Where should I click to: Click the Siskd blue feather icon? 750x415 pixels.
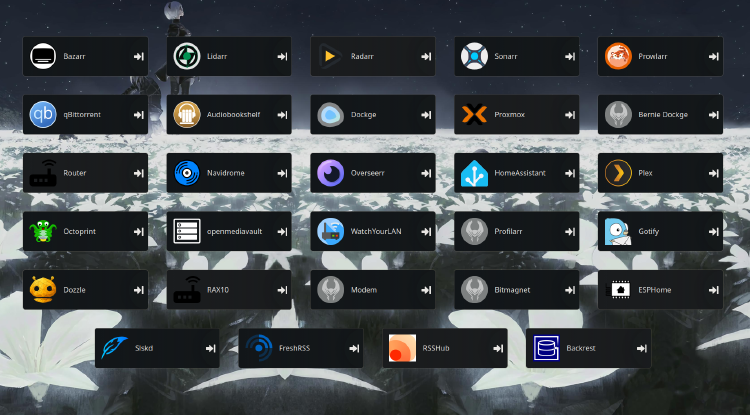[x=115, y=348]
